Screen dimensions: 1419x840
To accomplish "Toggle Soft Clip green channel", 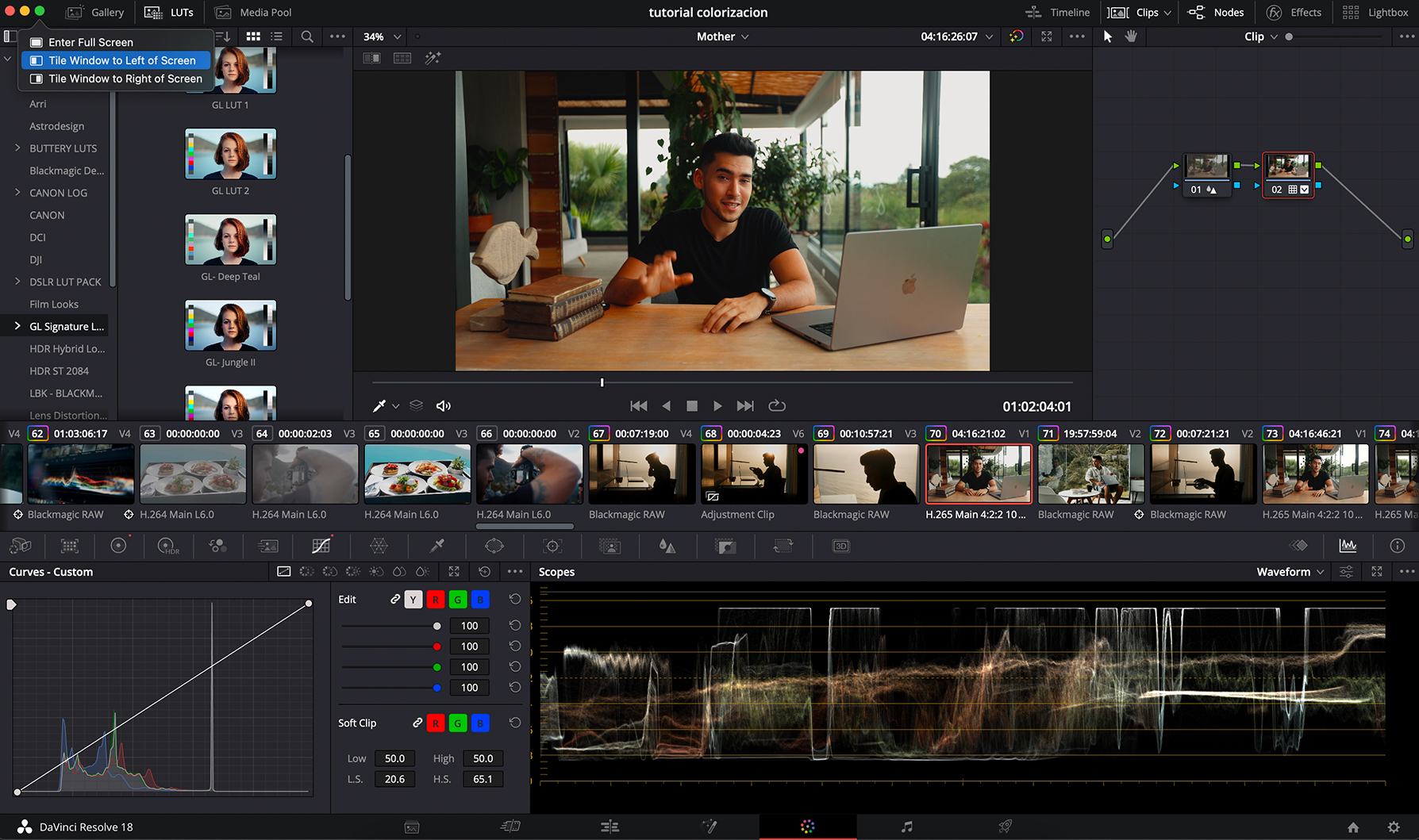I will click(x=458, y=723).
